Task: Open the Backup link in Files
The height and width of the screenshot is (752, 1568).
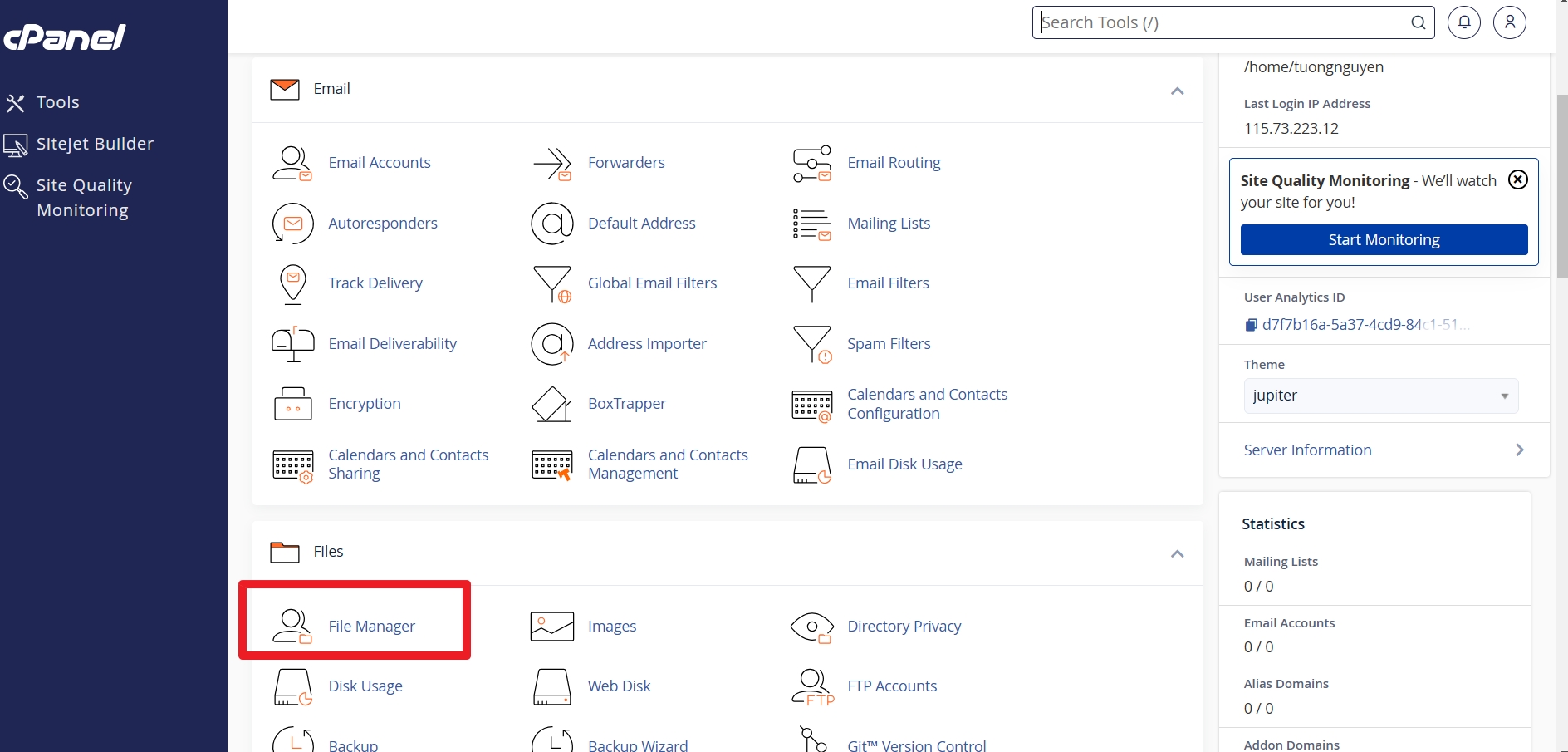Action: point(353,745)
